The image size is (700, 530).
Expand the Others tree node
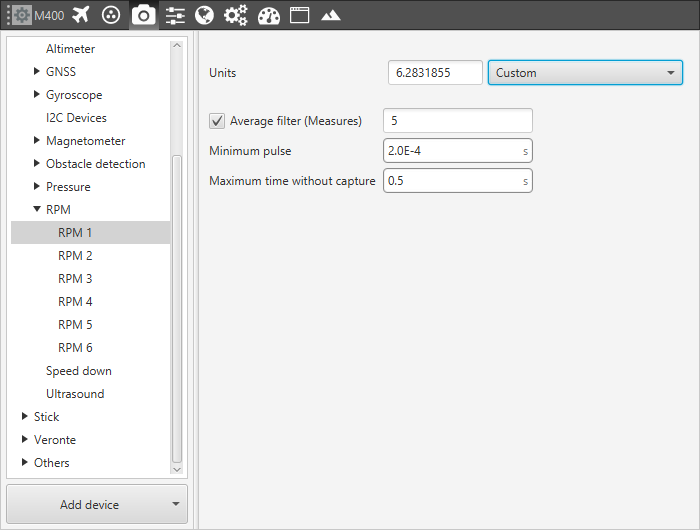(25, 463)
